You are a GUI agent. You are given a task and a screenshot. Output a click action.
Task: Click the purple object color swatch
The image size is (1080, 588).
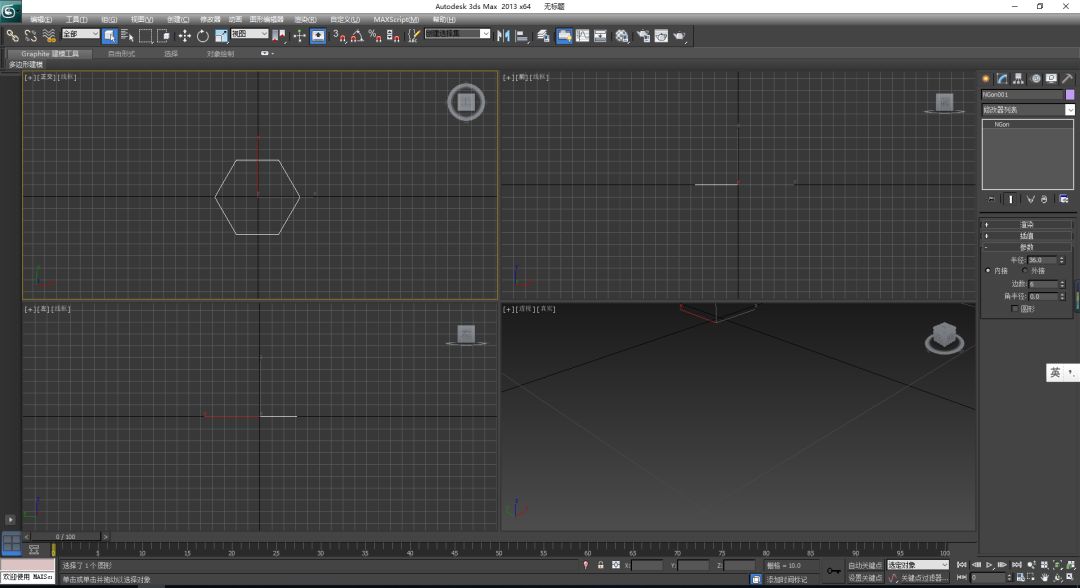coord(1070,95)
